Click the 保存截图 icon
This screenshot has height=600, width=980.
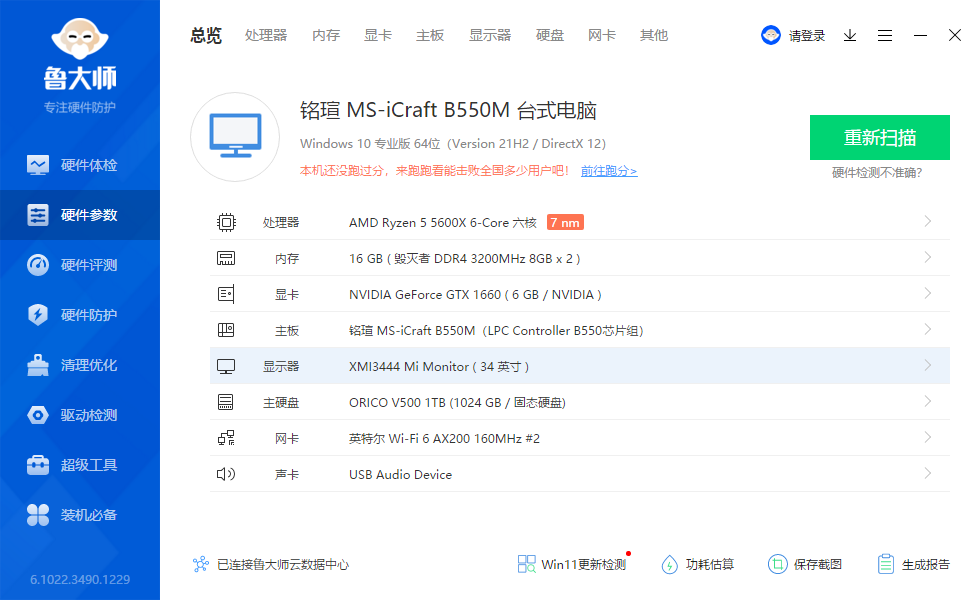808,564
